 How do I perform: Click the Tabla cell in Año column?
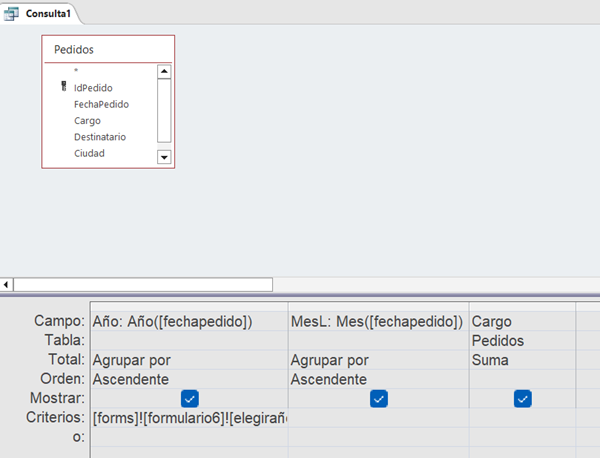189,341
